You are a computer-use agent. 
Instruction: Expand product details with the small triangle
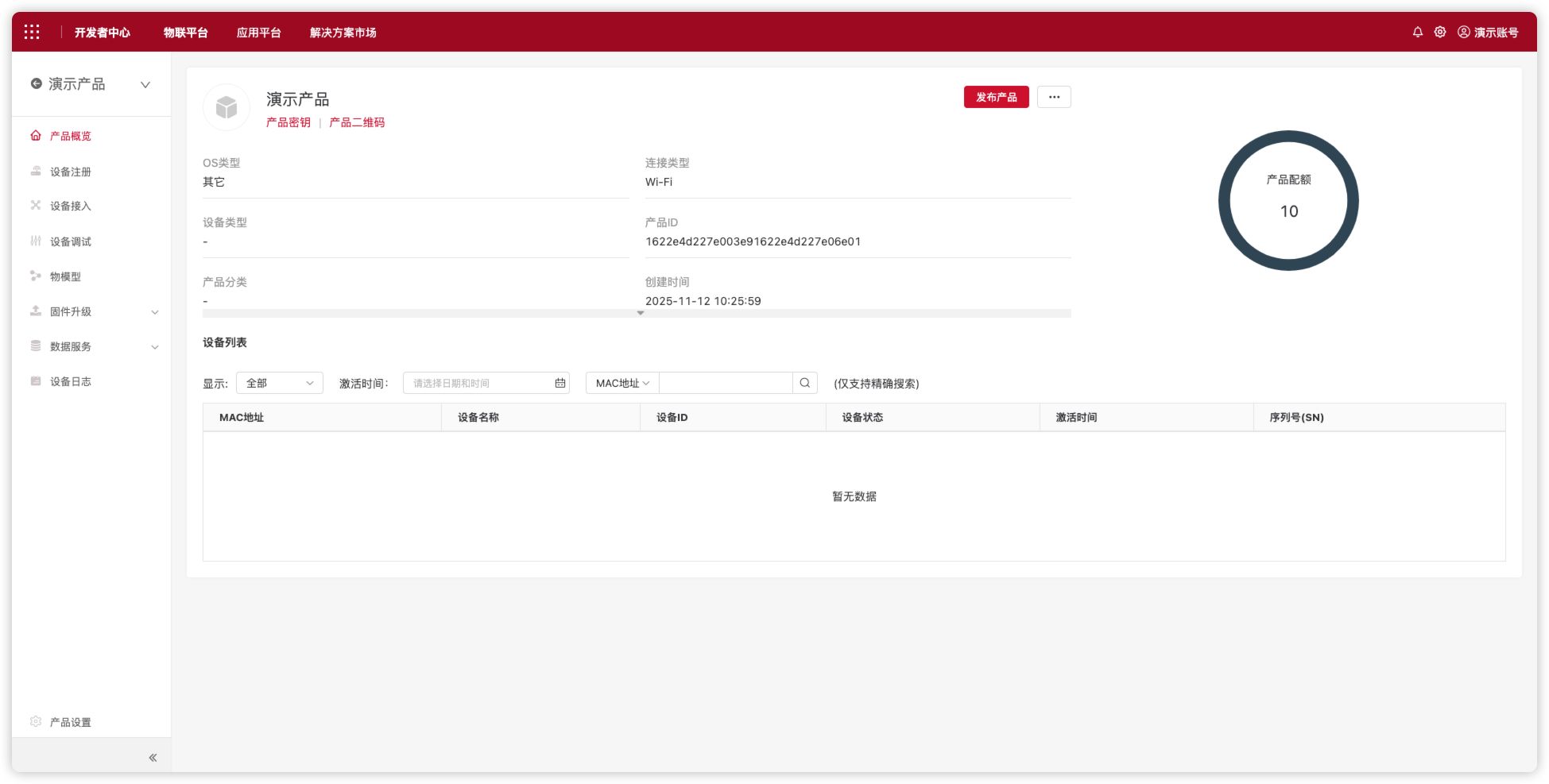tap(640, 313)
